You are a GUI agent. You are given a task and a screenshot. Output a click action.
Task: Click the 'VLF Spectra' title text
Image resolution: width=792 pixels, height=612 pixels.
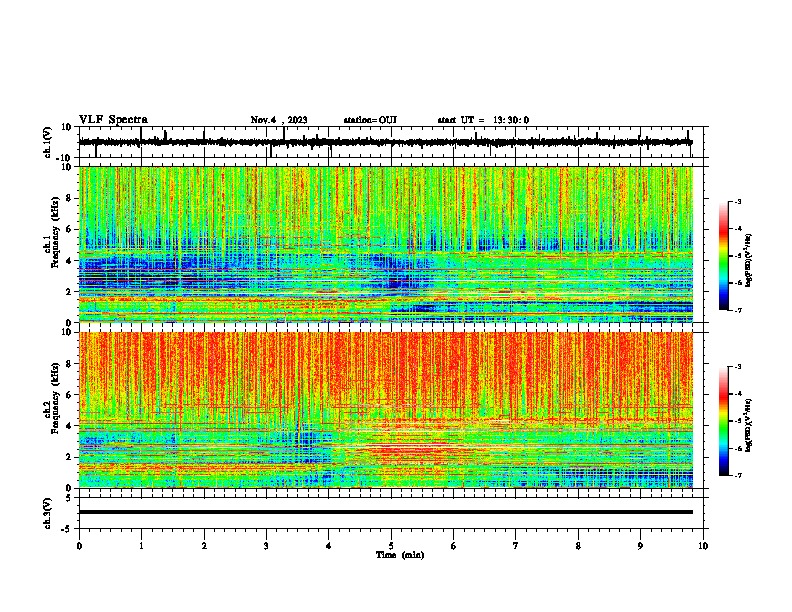(x=113, y=120)
